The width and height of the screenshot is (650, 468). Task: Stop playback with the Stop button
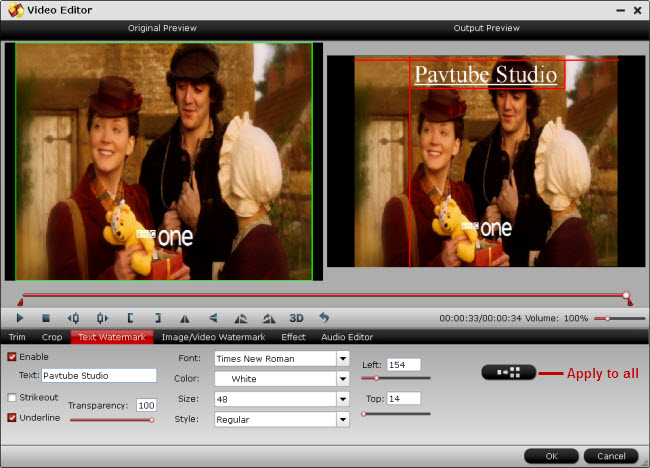click(x=46, y=318)
